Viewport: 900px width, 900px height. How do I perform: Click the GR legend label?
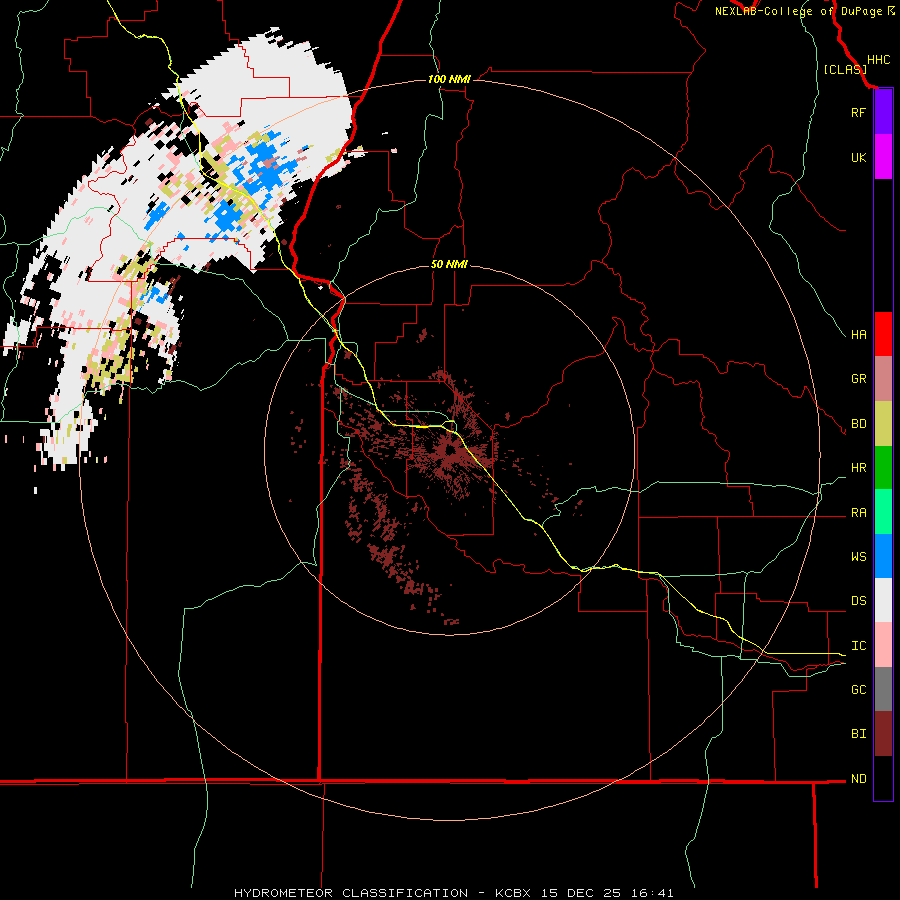coord(858,379)
